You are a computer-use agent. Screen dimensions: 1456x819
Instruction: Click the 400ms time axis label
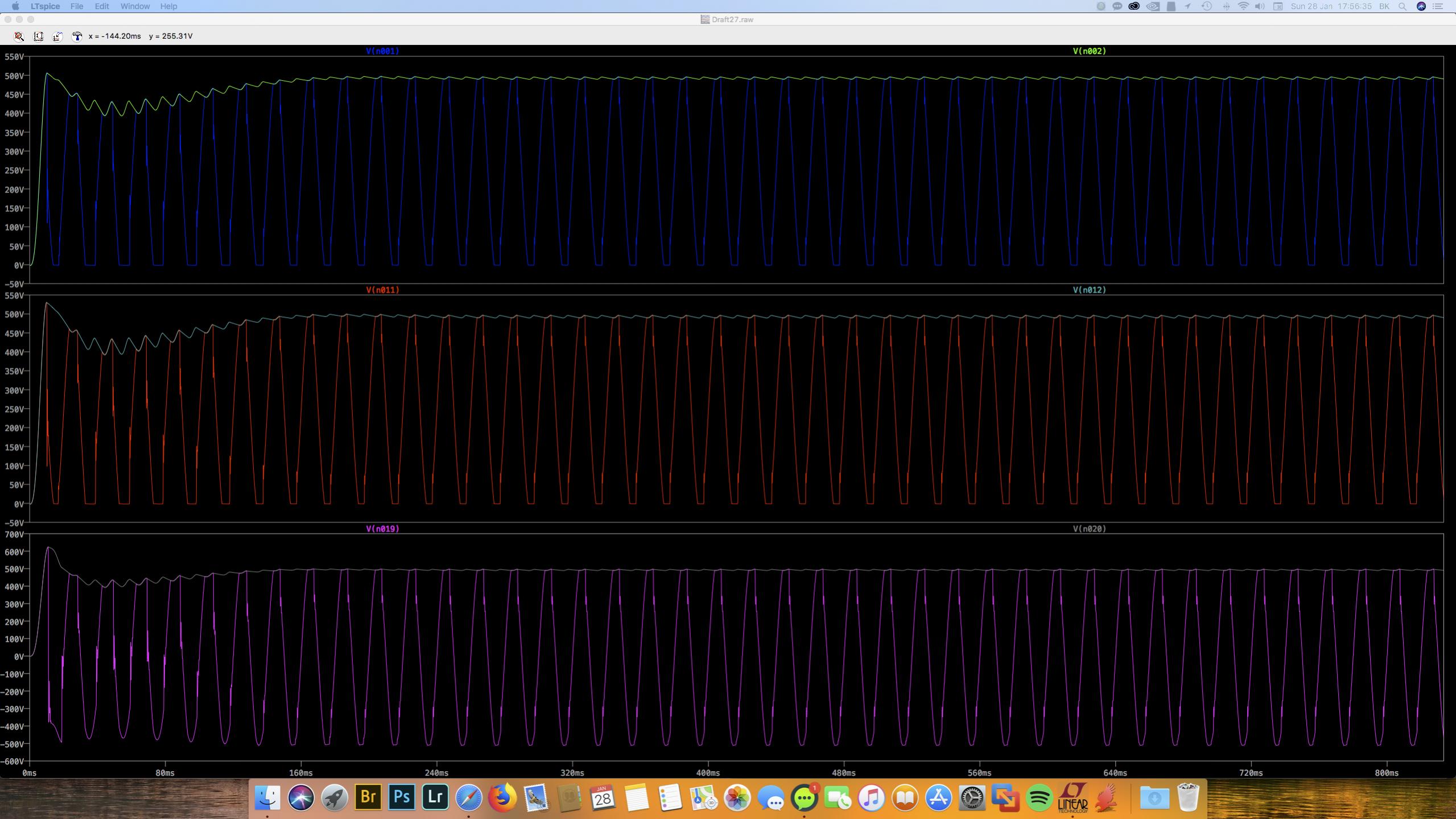tap(708, 773)
